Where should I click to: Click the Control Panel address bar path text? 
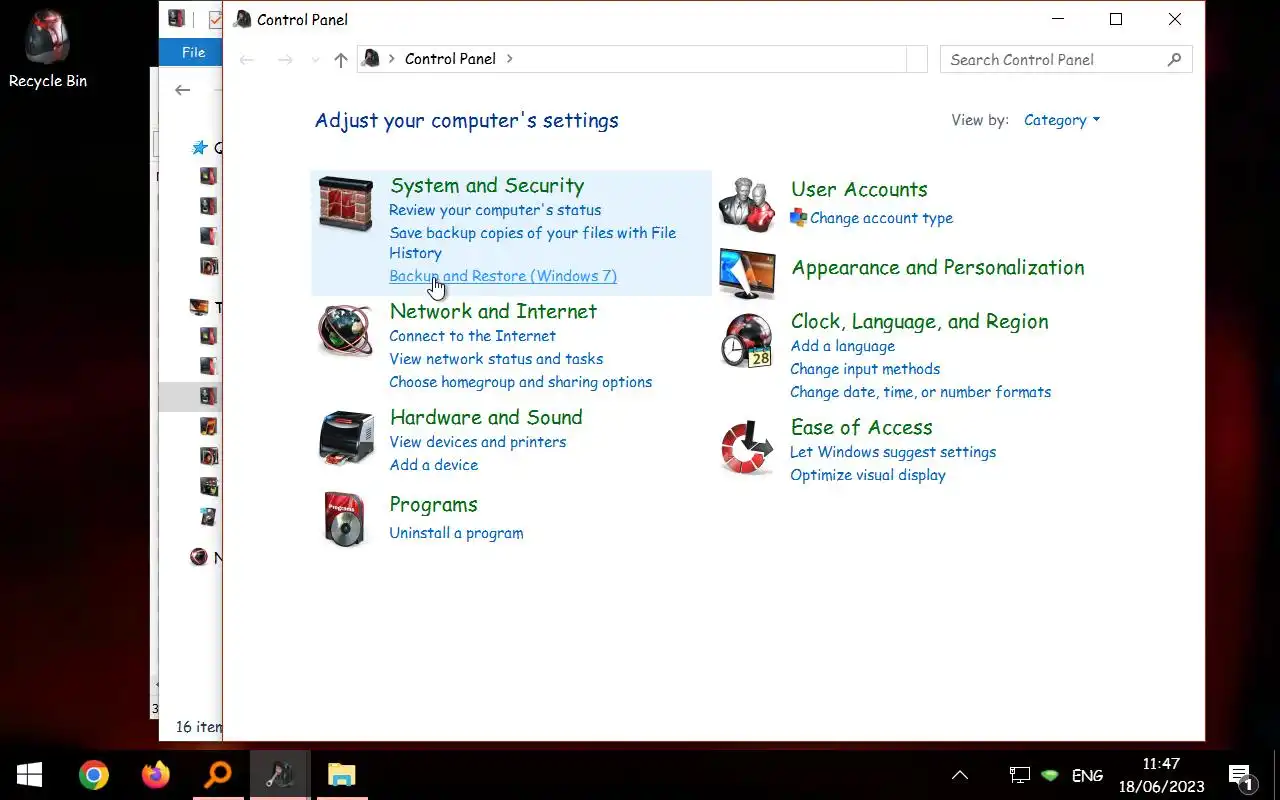coord(450,59)
